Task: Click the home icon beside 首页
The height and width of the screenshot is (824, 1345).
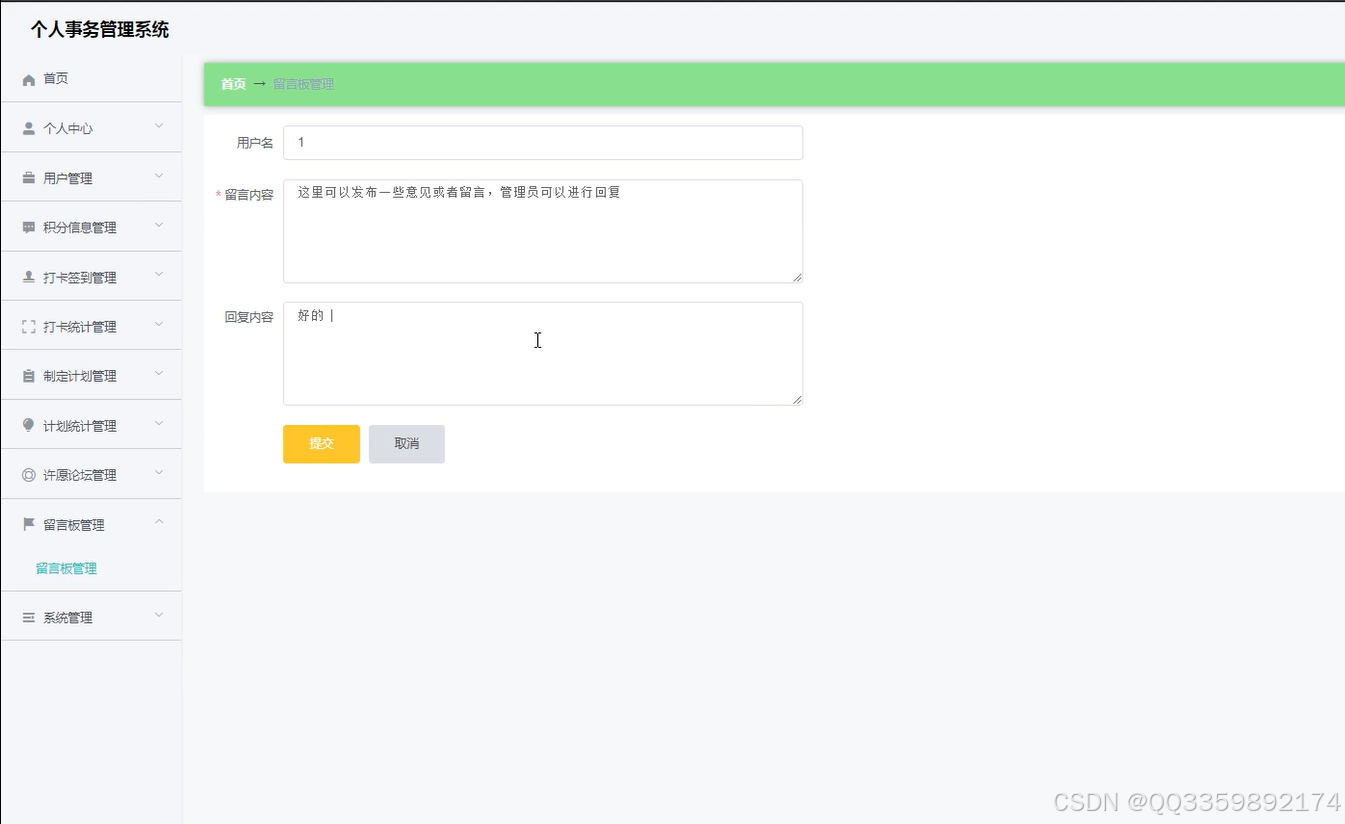Action: pyautogui.click(x=29, y=79)
